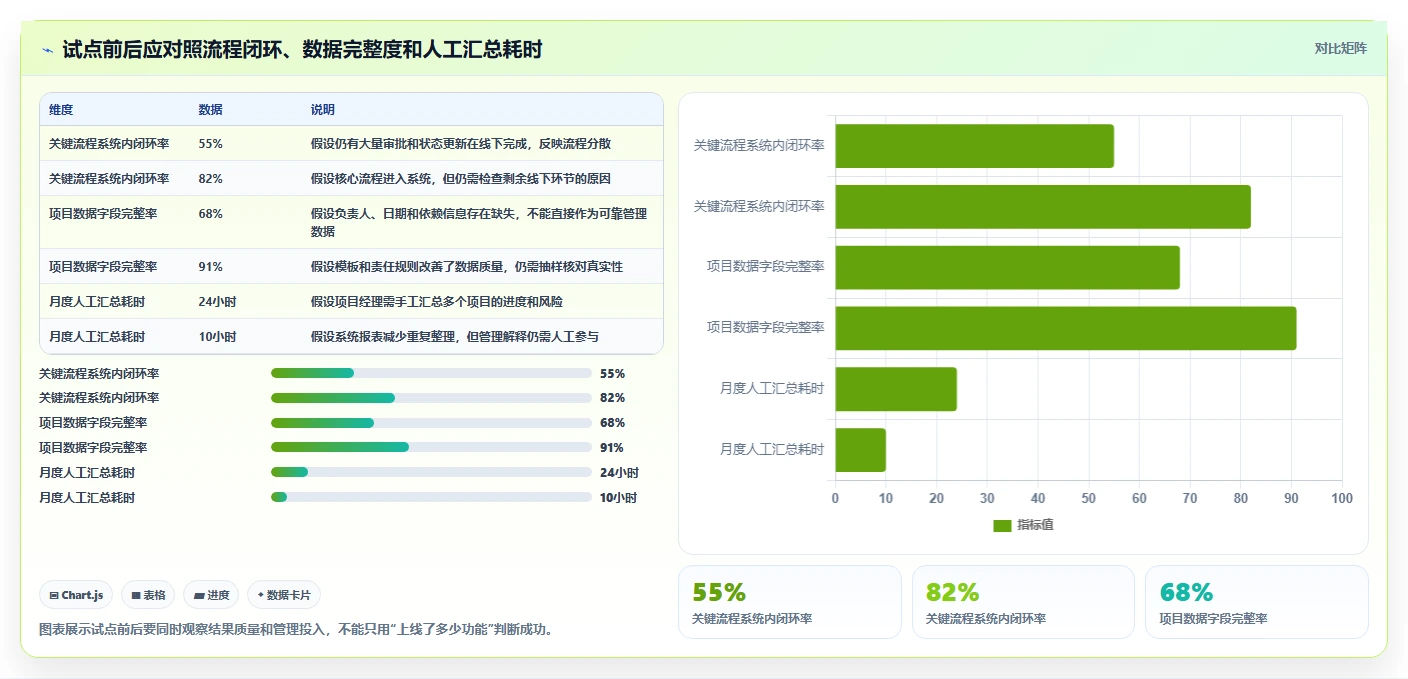The image size is (1408, 679).
Task: Click the 数据卡片 tag pill
Action: 284,595
